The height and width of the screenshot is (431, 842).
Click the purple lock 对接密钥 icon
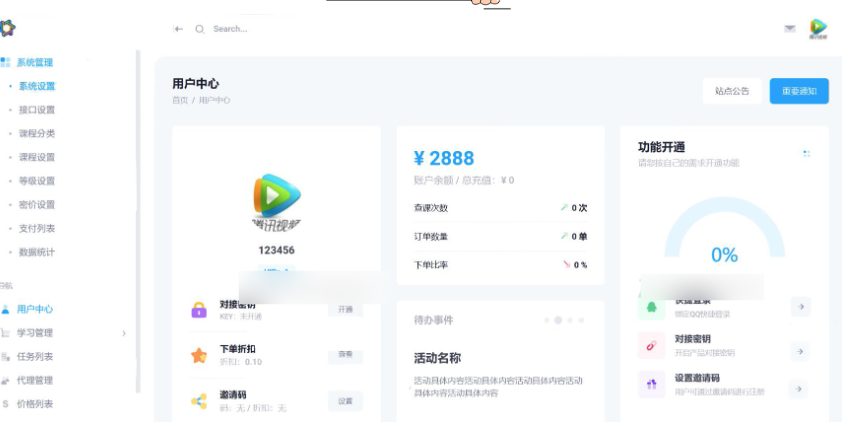click(x=199, y=310)
